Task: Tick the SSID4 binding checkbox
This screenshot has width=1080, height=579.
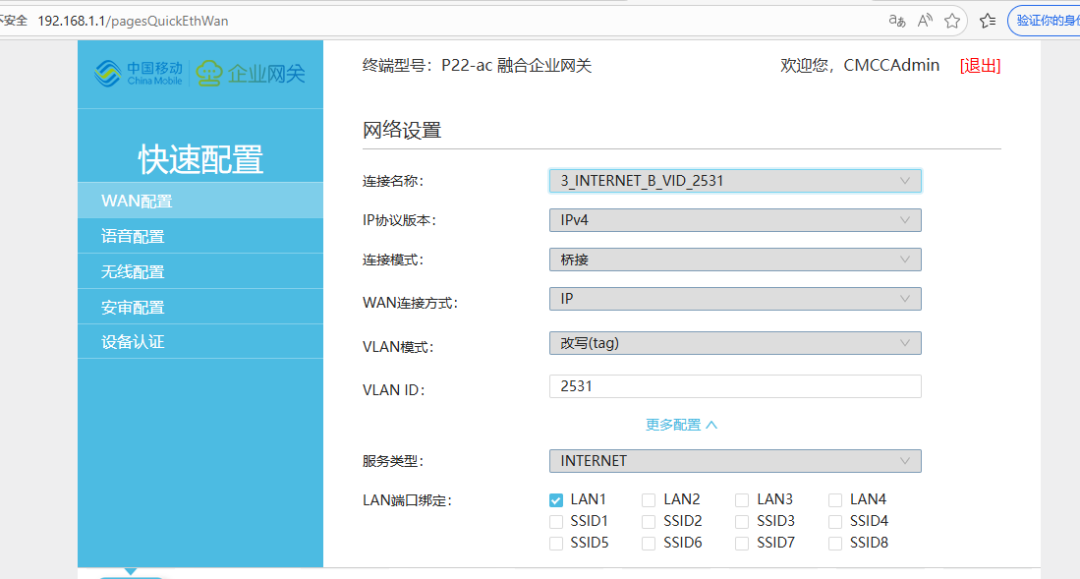Action: (835, 522)
